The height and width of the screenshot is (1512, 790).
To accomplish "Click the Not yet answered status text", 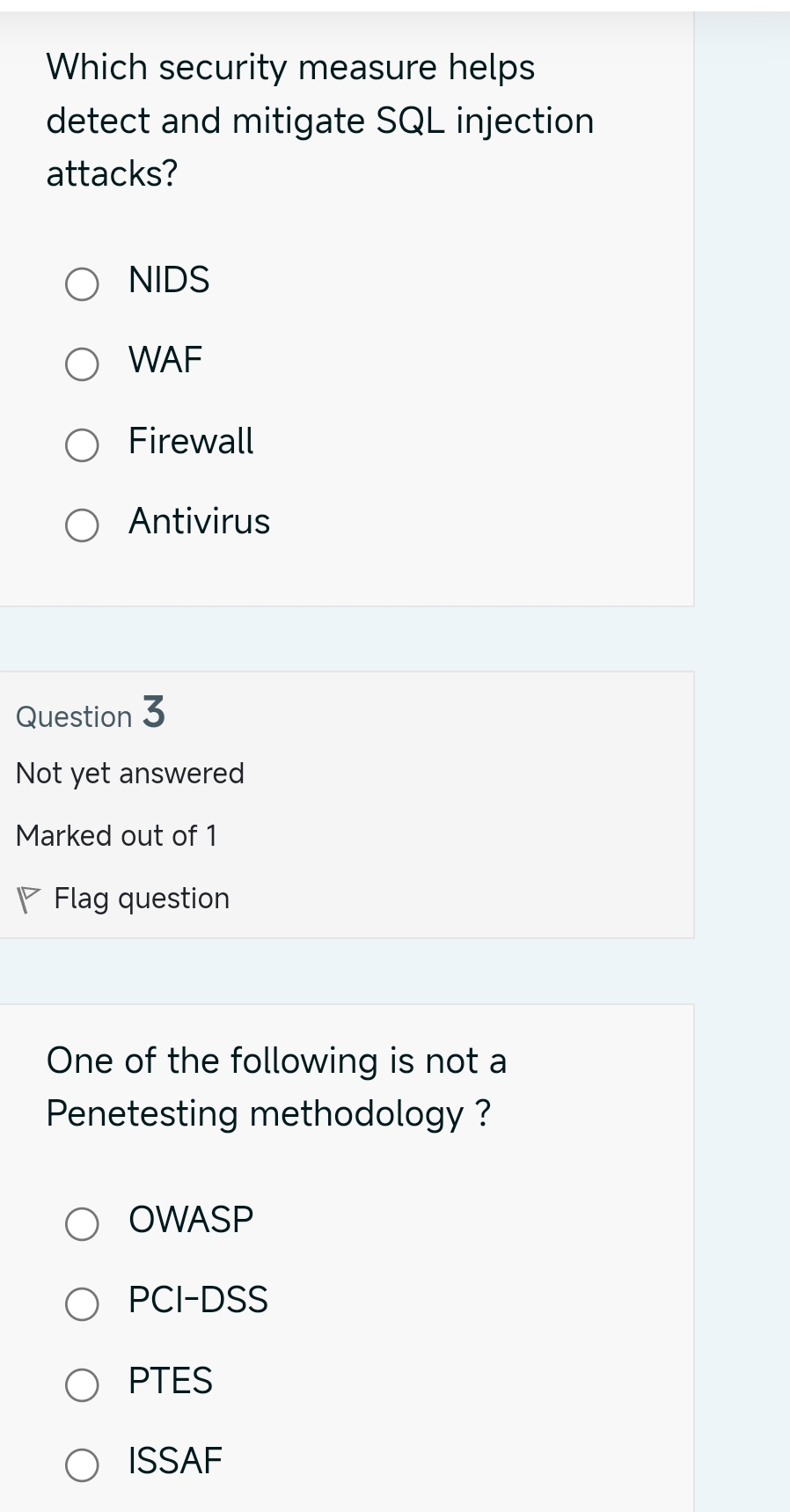I will click(x=129, y=774).
